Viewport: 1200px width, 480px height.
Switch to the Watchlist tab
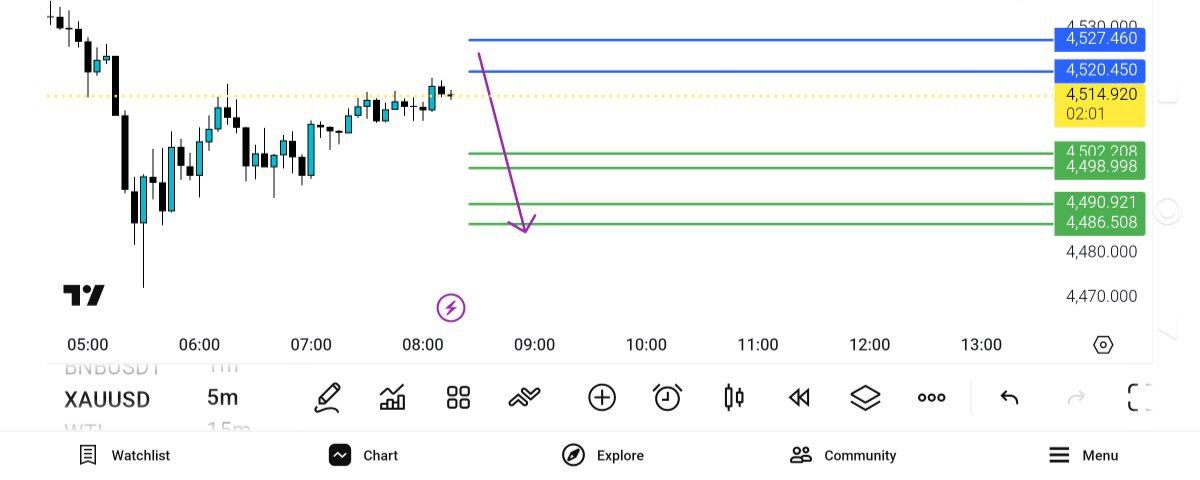tap(125, 455)
